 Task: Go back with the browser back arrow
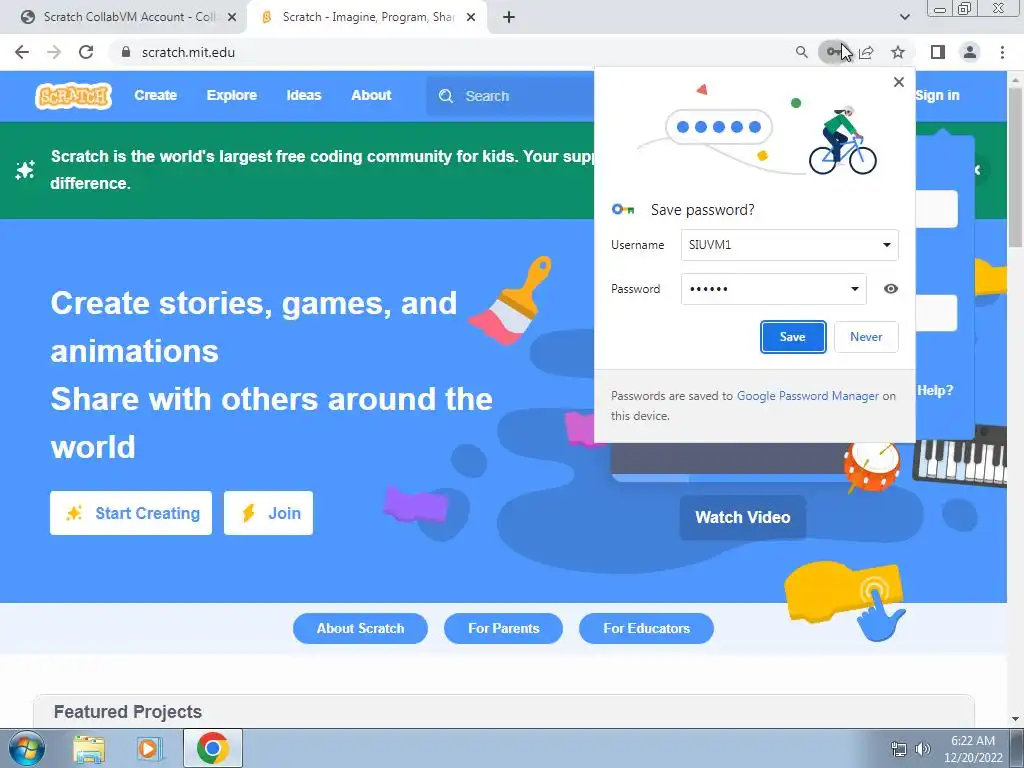(x=22, y=52)
